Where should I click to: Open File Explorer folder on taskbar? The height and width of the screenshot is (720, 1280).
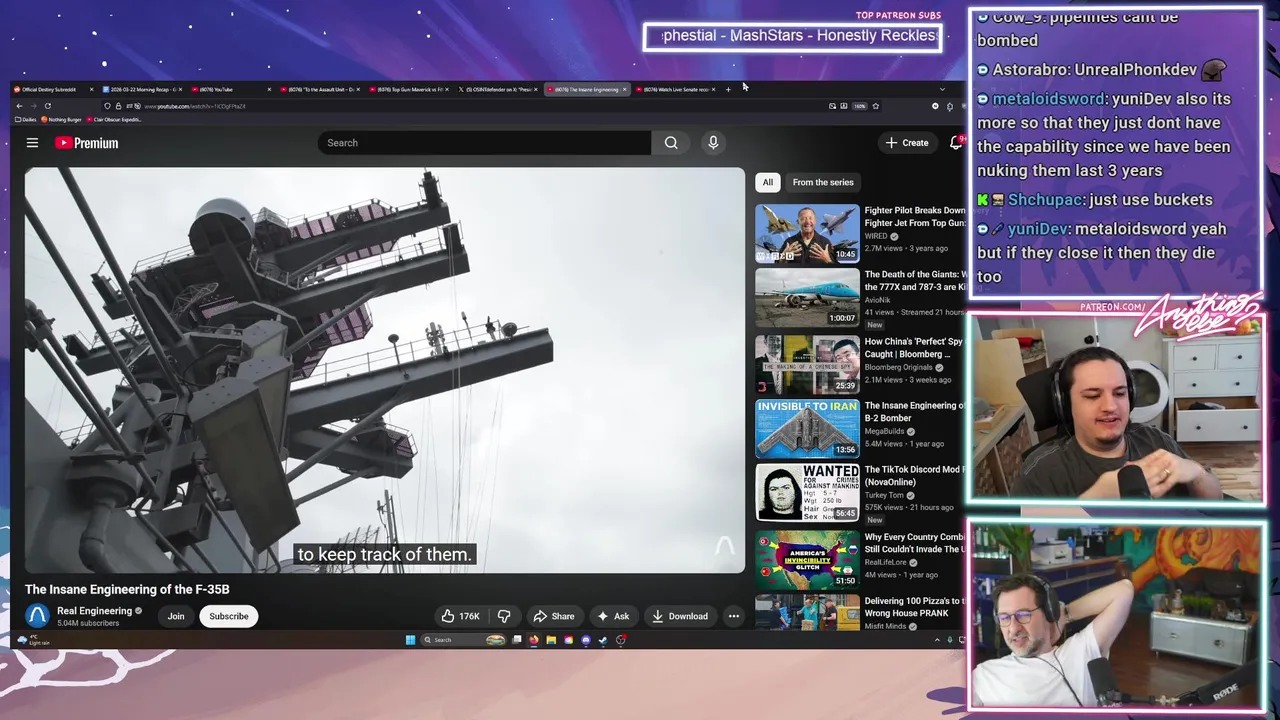click(551, 640)
